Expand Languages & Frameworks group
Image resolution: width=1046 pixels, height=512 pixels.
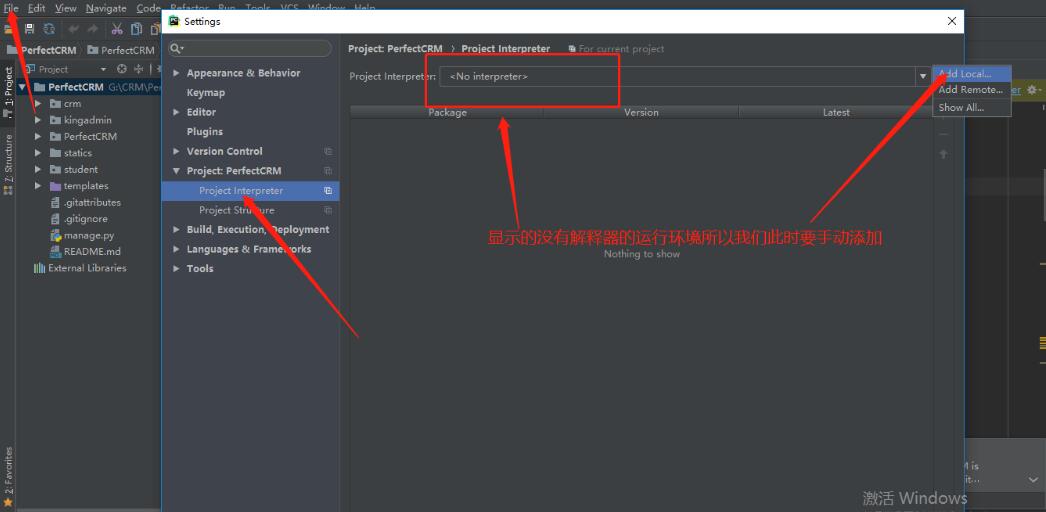click(177, 249)
